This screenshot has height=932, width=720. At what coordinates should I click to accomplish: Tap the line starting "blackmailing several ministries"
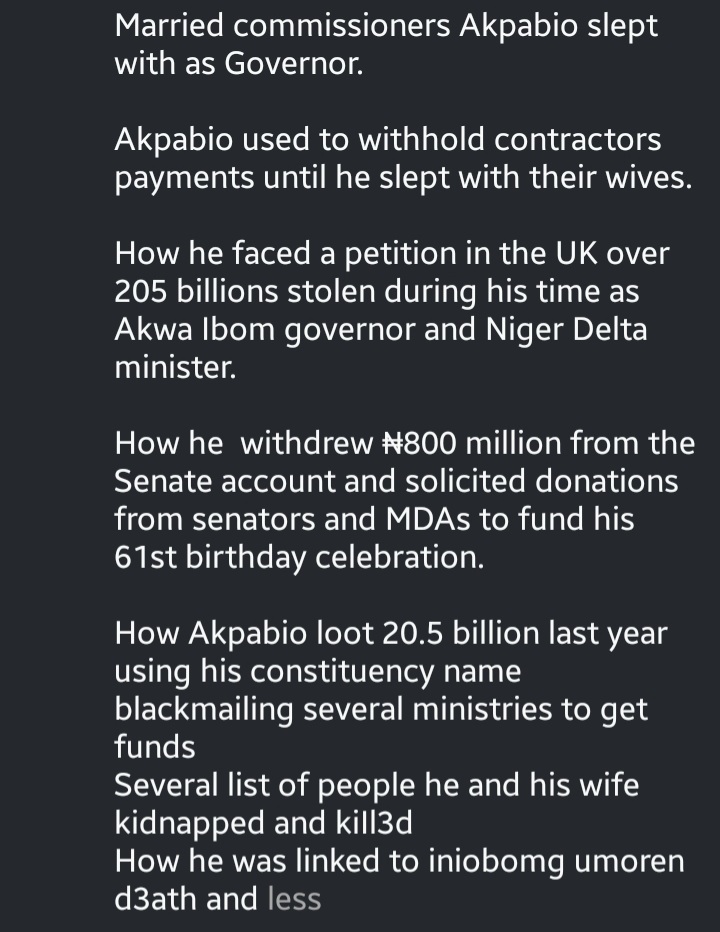[x=381, y=709]
